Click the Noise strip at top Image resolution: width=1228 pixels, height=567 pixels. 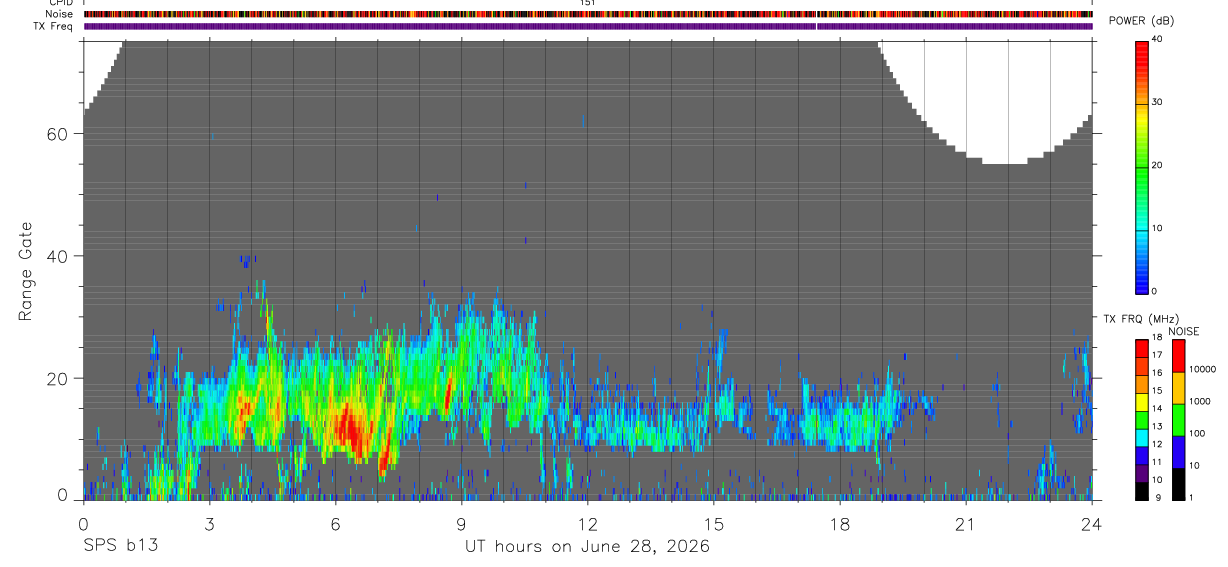[x=588, y=14]
